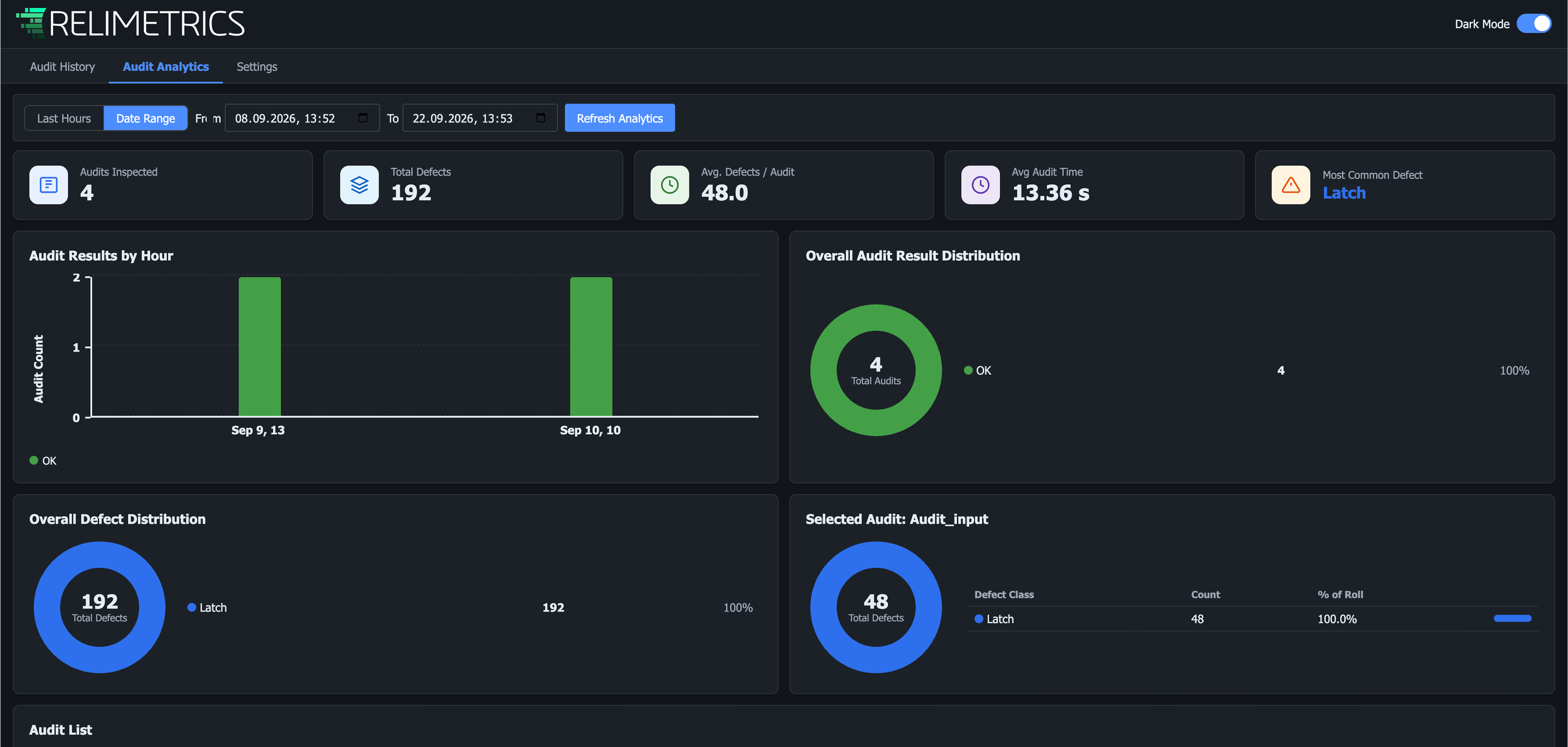The height and width of the screenshot is (747, 1568).
Task: Select the Date Range option
Action: tap(145, 118)
